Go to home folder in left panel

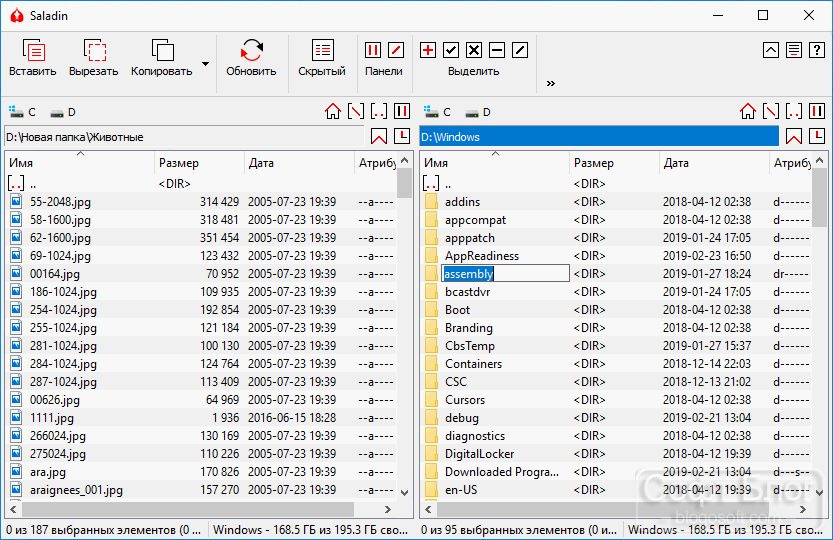(333, 112)
